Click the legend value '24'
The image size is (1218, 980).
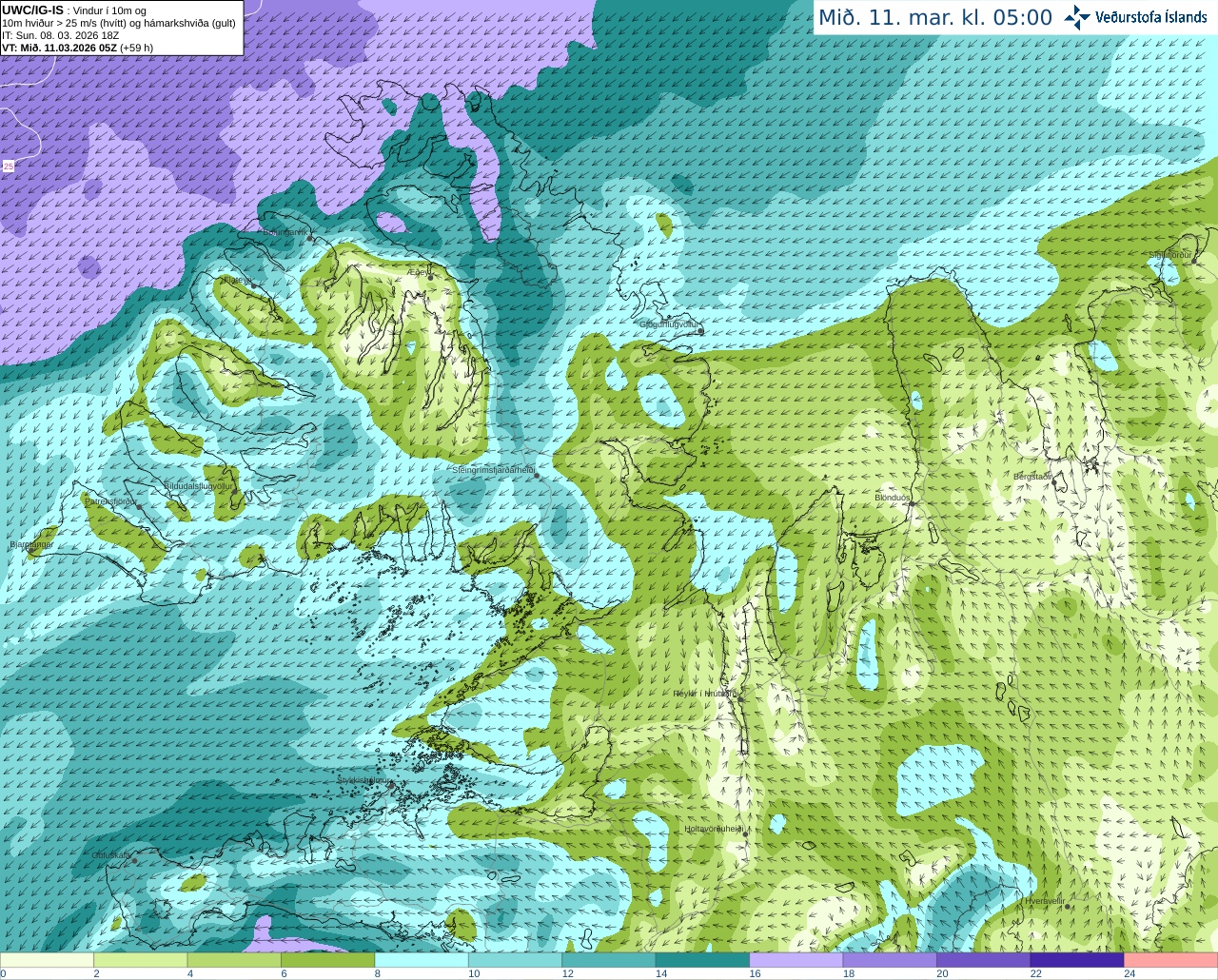(x=1130, y=973)
